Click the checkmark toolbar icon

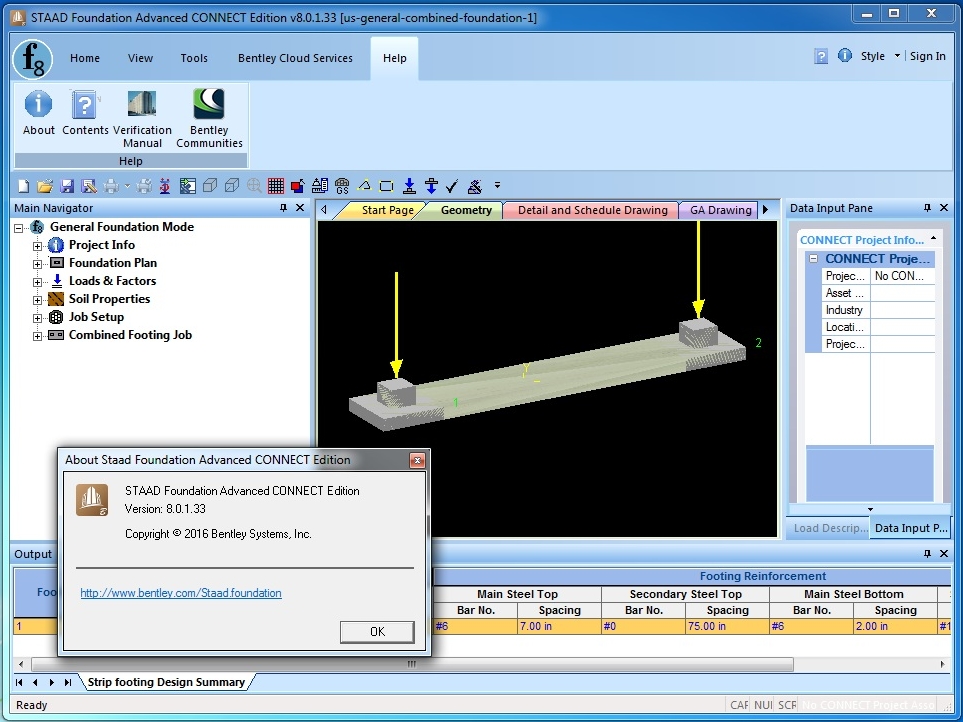pyautogui.click(x=452, y=185)
